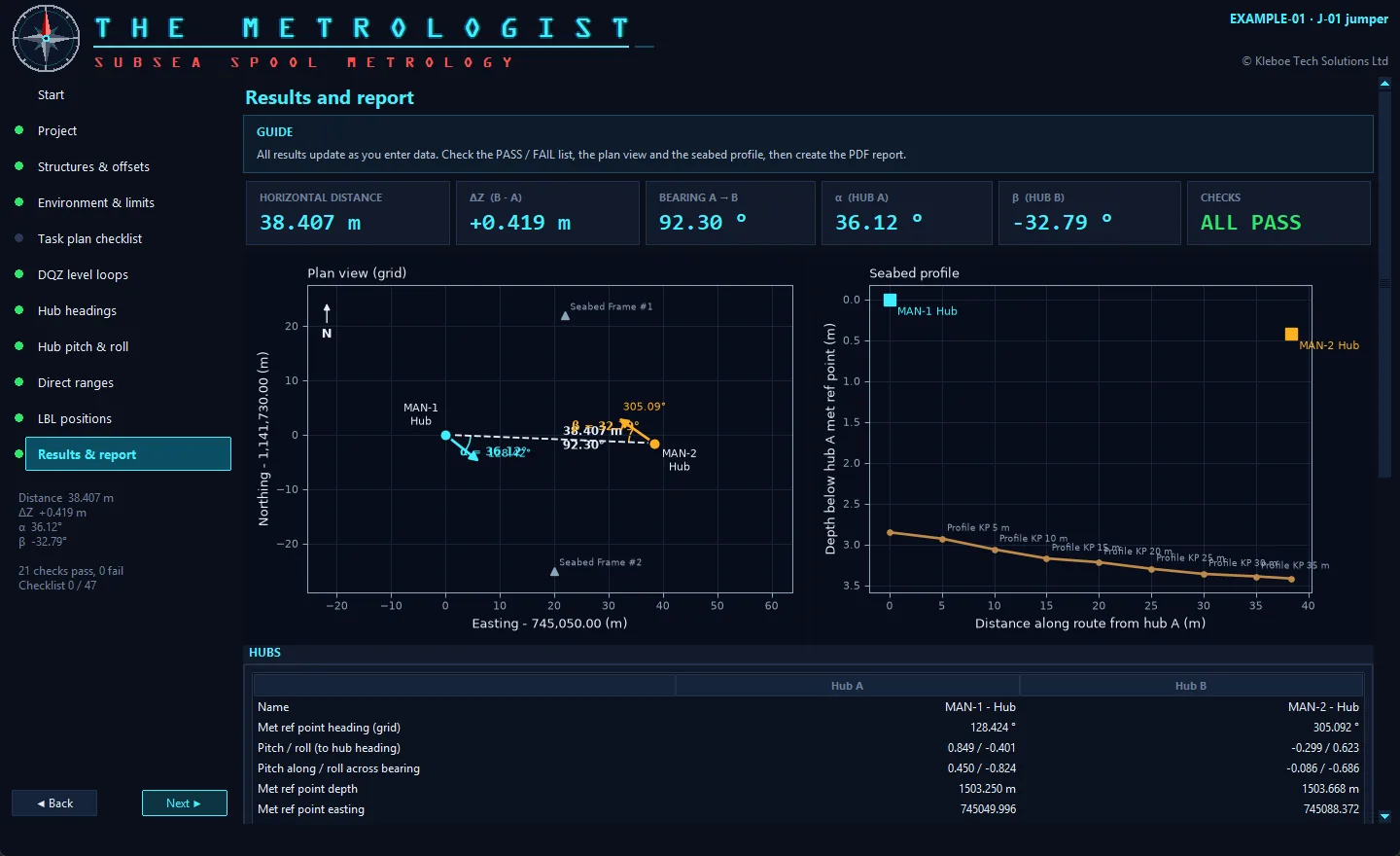Click the Hub A column header
1400x856 pixels.
click(847, 686)
